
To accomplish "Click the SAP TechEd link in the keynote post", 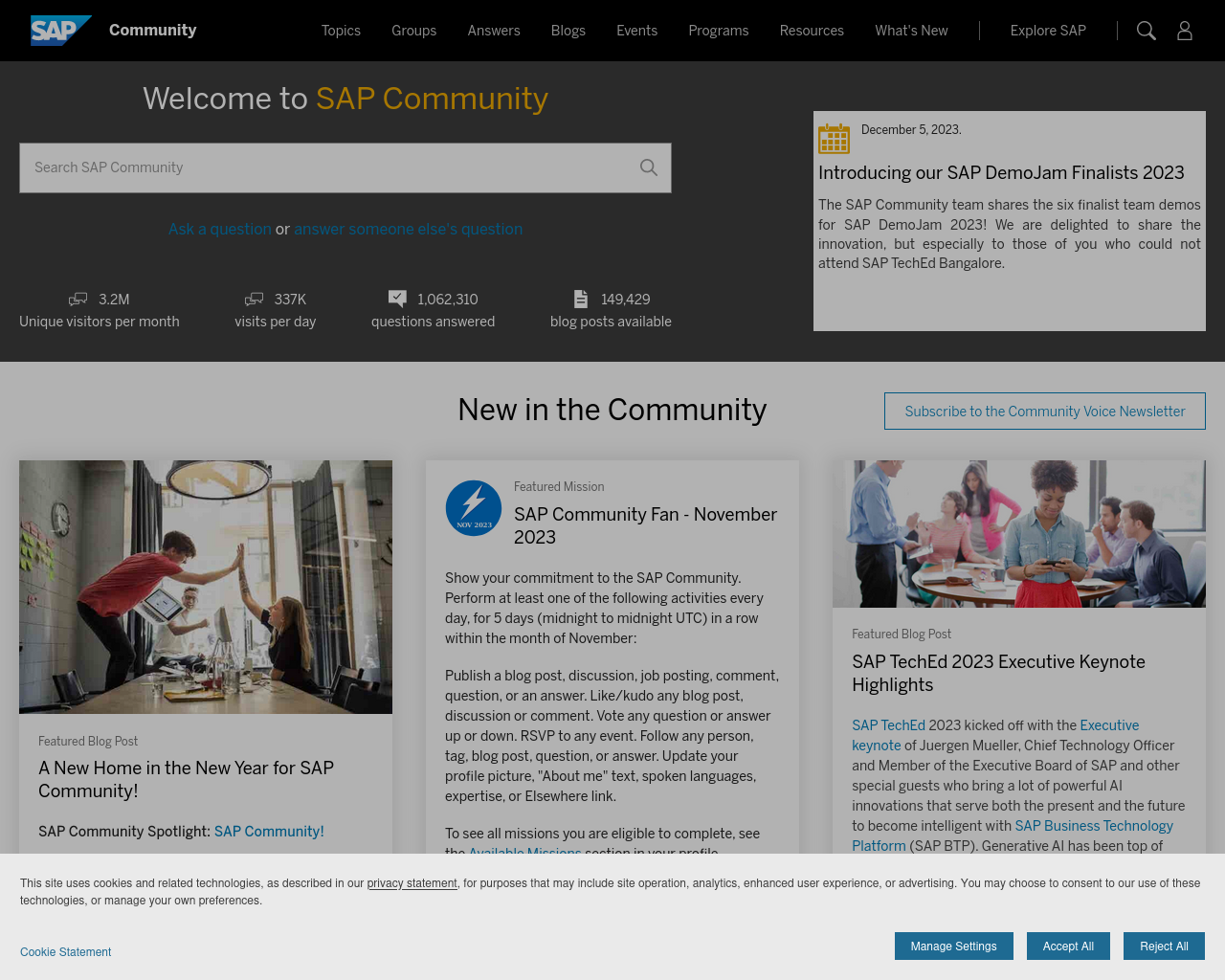I will point(888,725).
